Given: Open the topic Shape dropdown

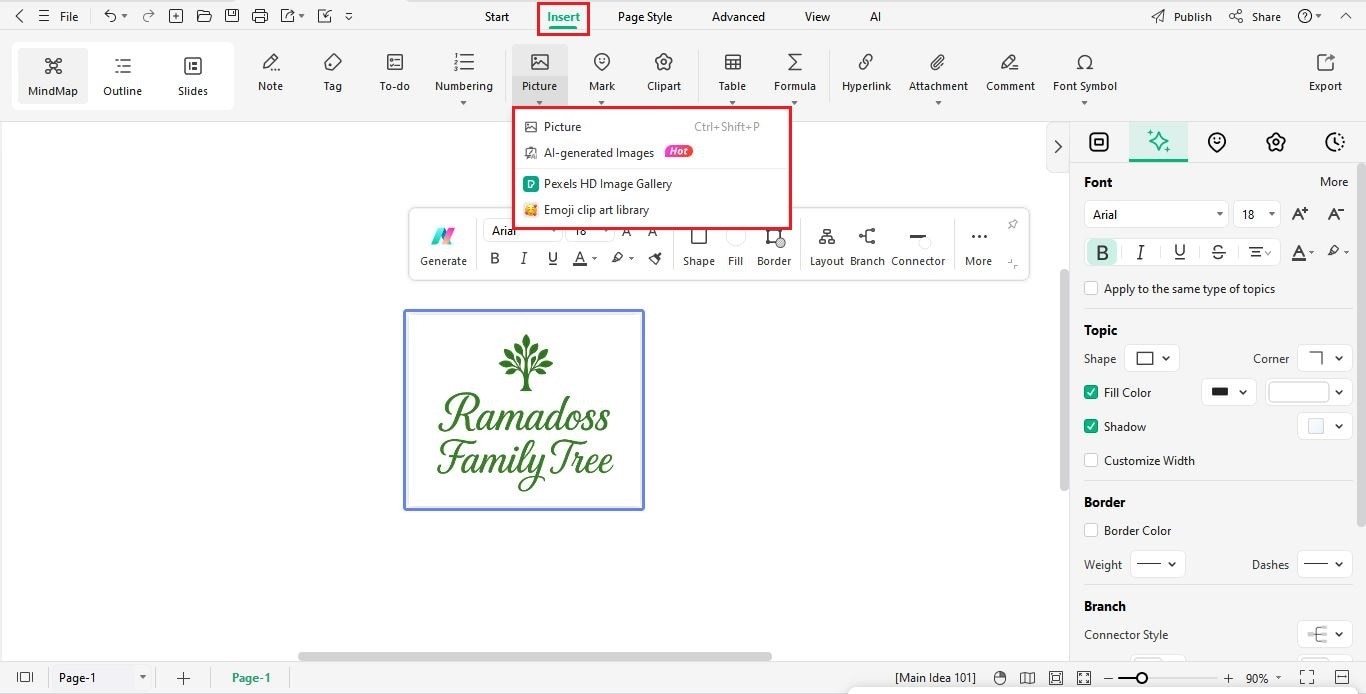Looking at the screenshot, I should click(x=1152, y=358).
